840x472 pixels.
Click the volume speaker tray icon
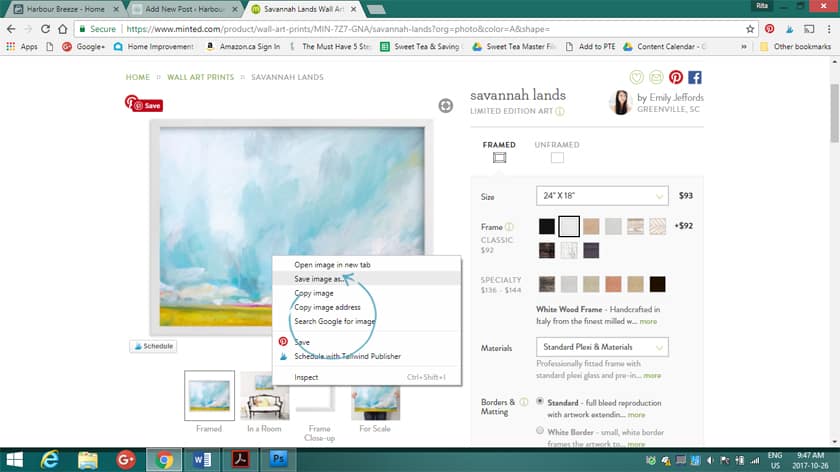[710, 460]
